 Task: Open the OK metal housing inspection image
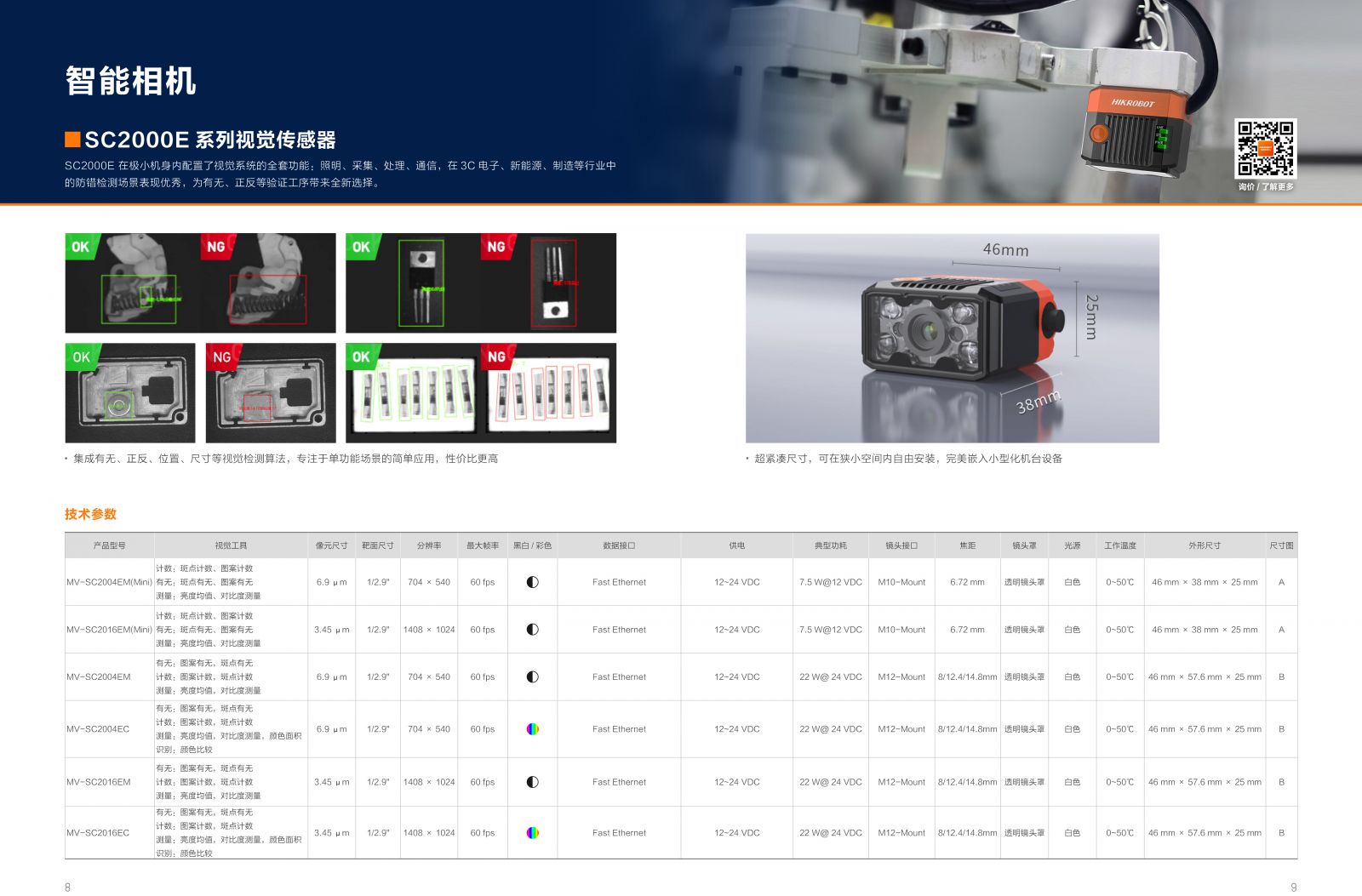[x=130, y=393]
